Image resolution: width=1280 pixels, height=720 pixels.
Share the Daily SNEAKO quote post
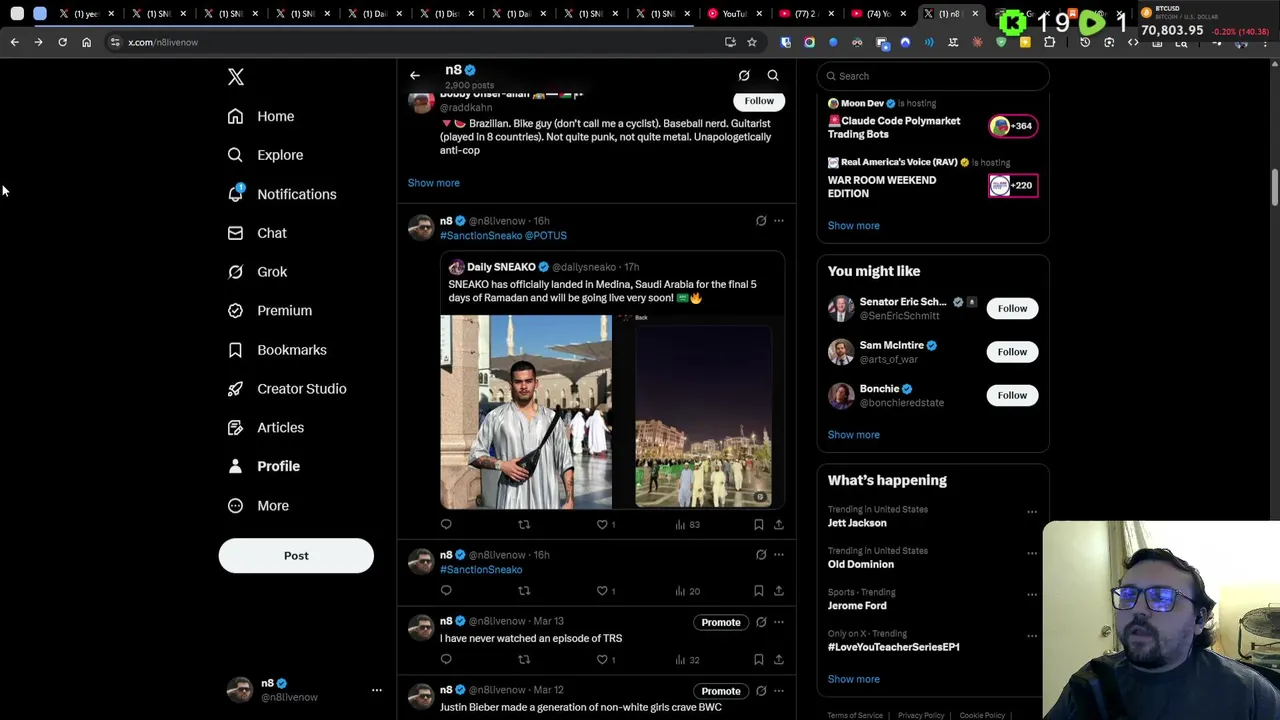pyautogui.click(x=779, y=524)
